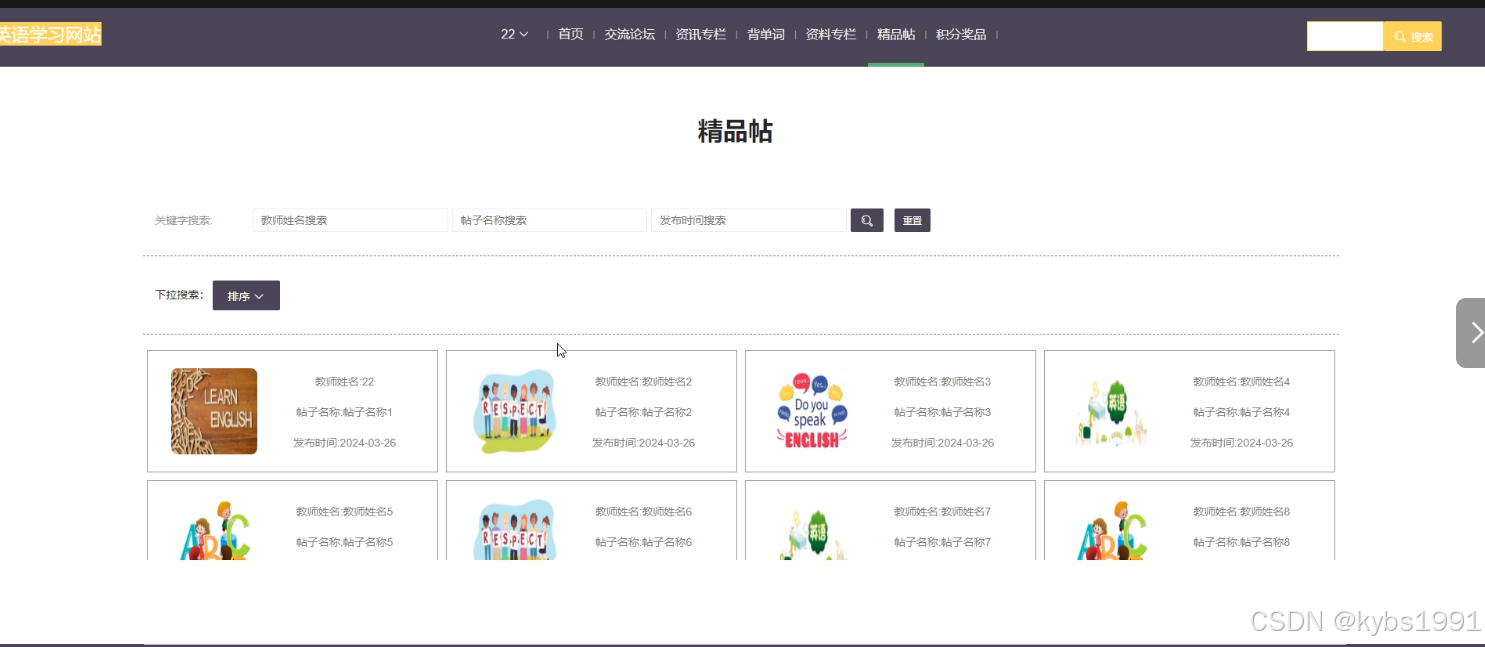Viewport: 1485px width, 647px height.
Task: Click the 英语学习网站 site logo
Action: point(50,35)
